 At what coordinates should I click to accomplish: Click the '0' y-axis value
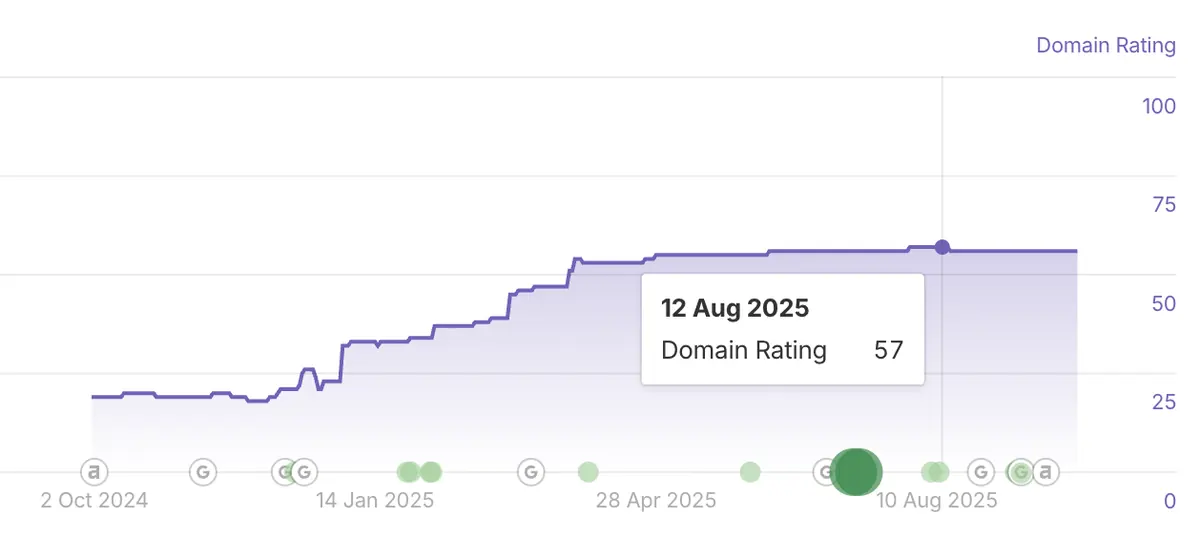pos(1170,501)
